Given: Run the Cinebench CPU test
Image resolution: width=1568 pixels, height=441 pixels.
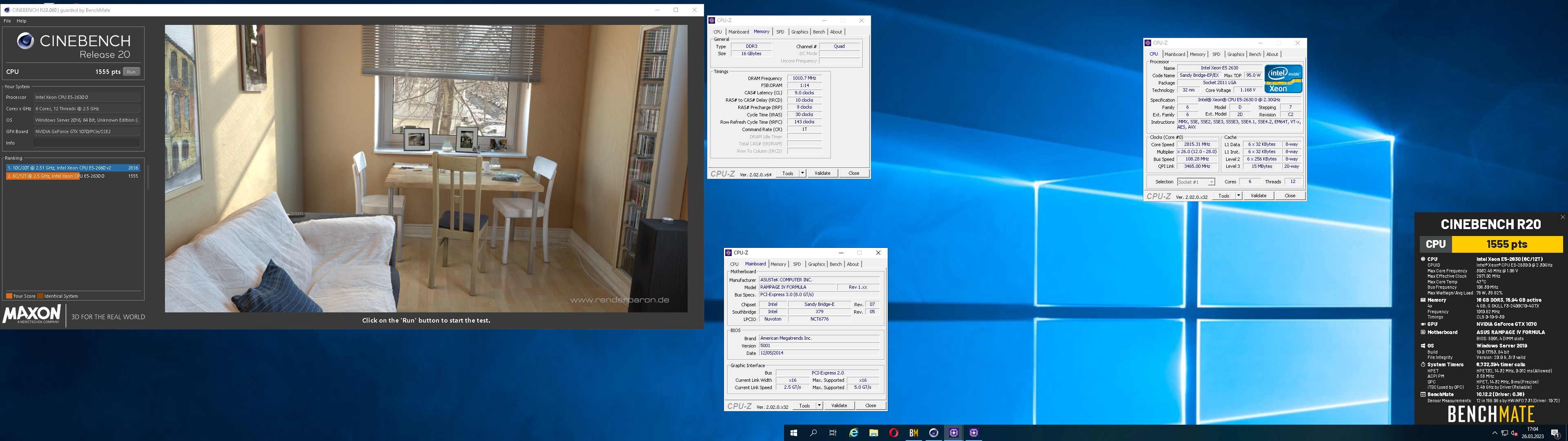Looking at the screenshot, I should 131,72.
